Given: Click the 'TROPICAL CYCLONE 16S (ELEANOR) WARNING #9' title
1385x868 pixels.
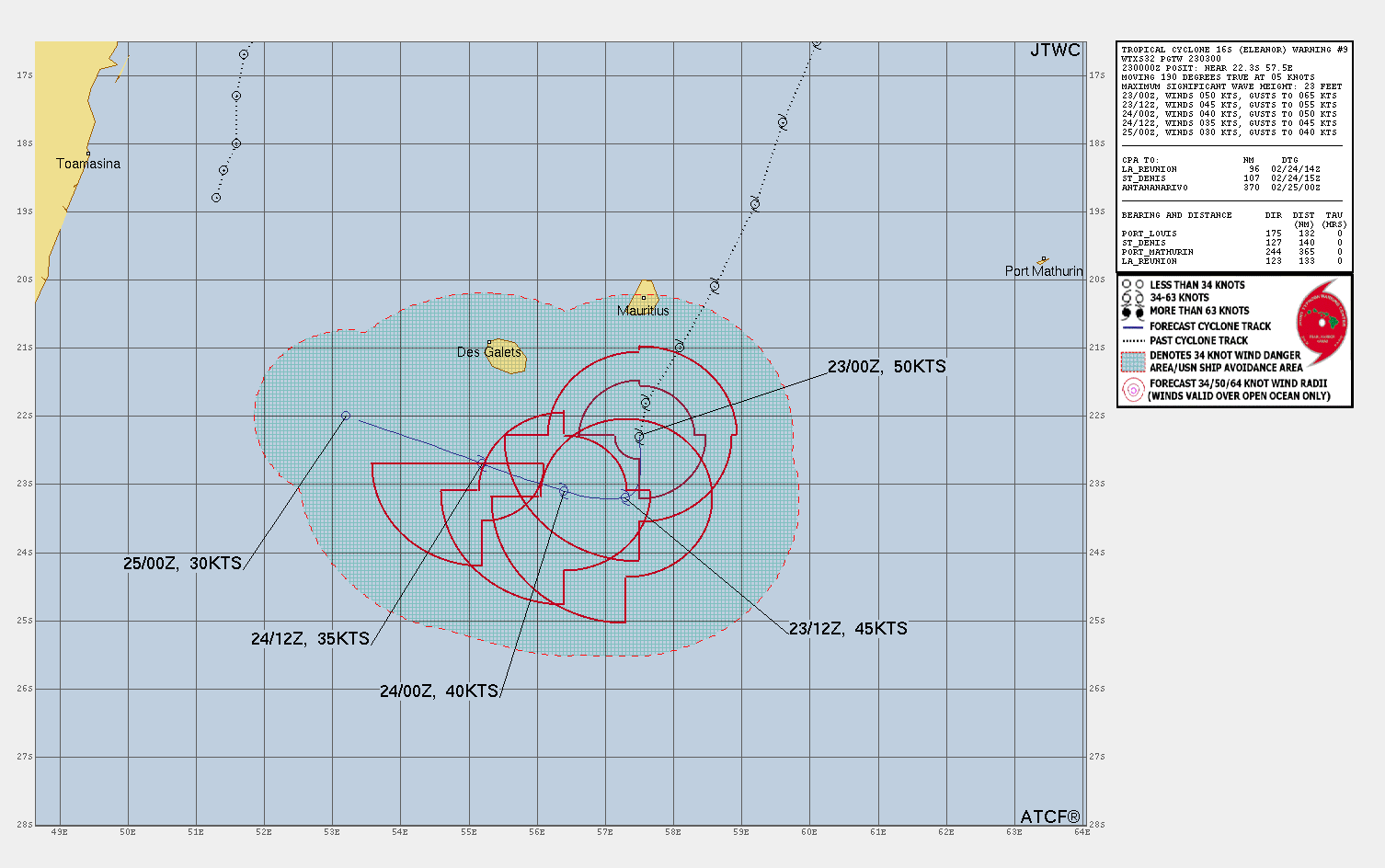Looking at the screenshot, I should (x=1234, y=50).
